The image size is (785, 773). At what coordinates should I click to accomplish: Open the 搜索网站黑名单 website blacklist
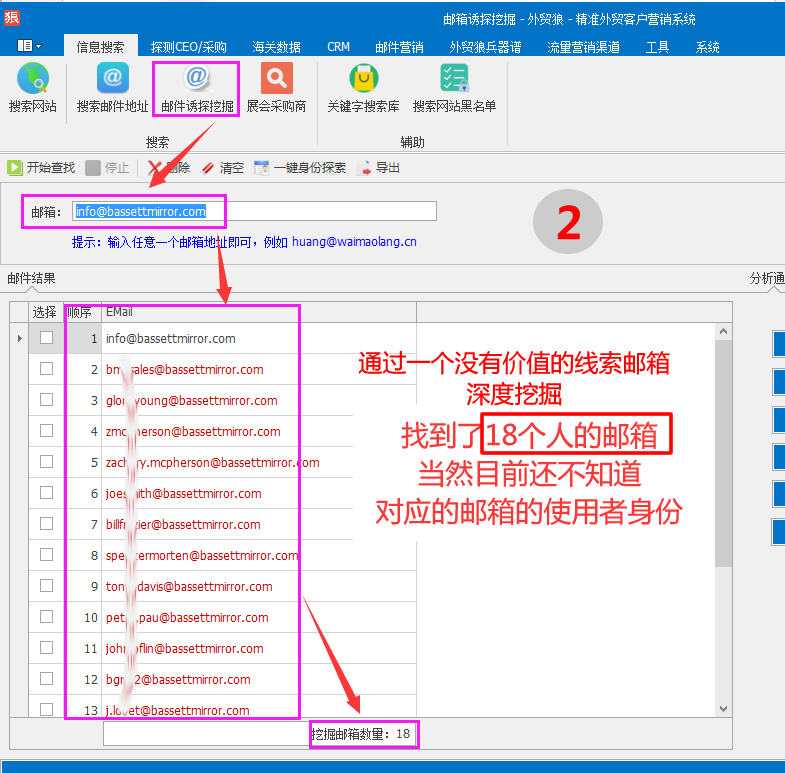454,88
